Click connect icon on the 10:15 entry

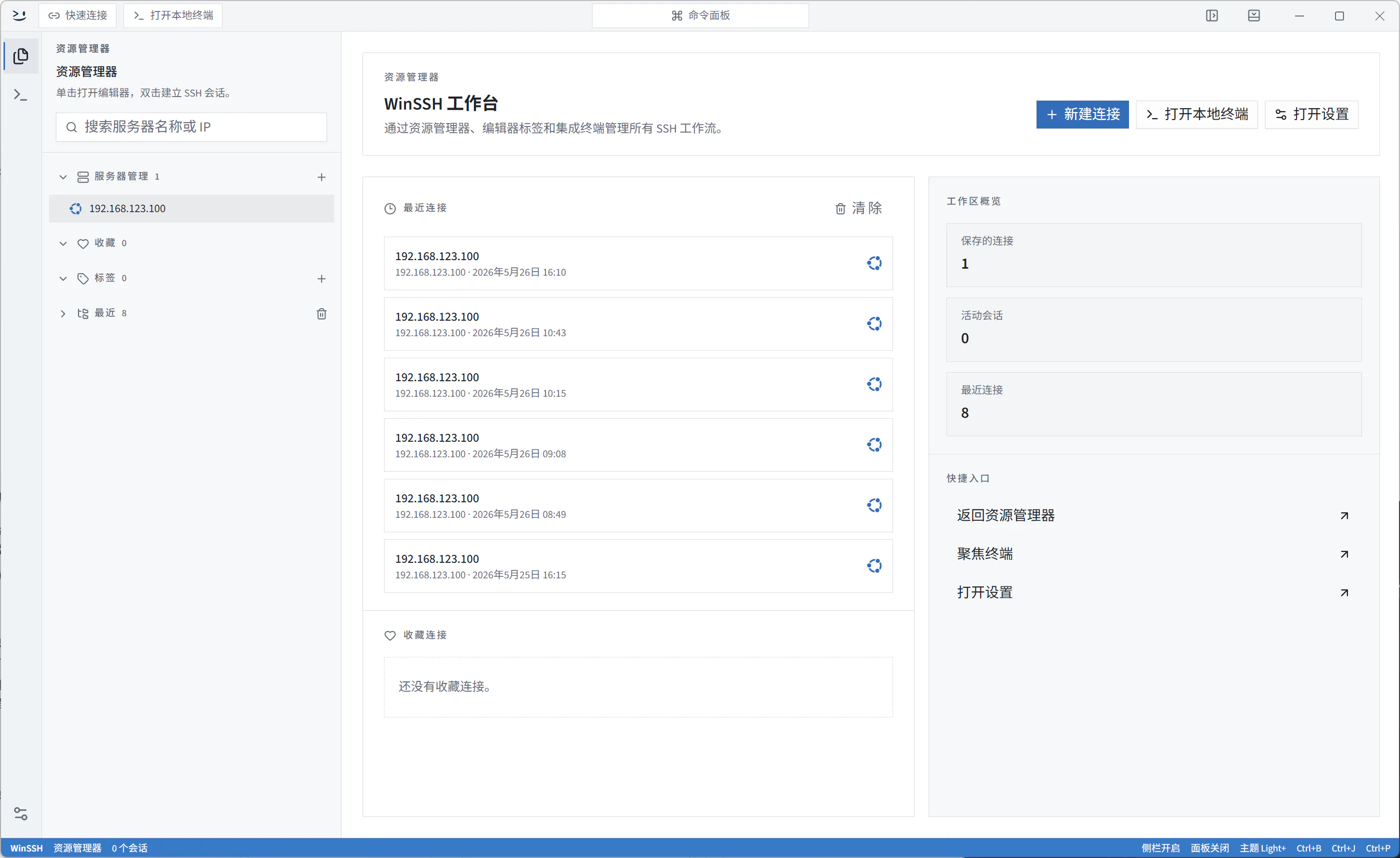874,384
